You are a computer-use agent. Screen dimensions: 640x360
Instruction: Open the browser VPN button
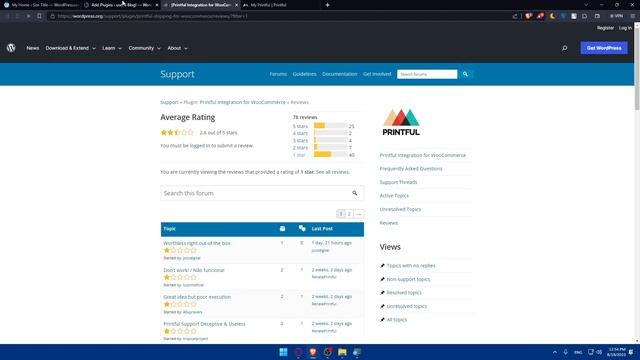(616, 16)
